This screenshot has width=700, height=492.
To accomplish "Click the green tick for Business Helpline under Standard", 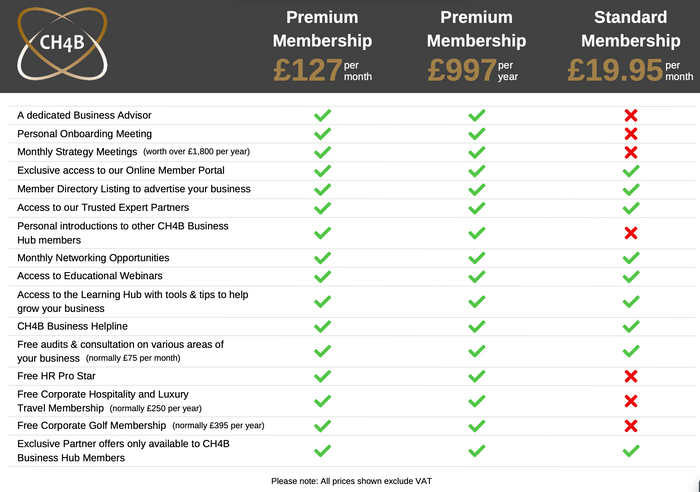I will point(631,326).
